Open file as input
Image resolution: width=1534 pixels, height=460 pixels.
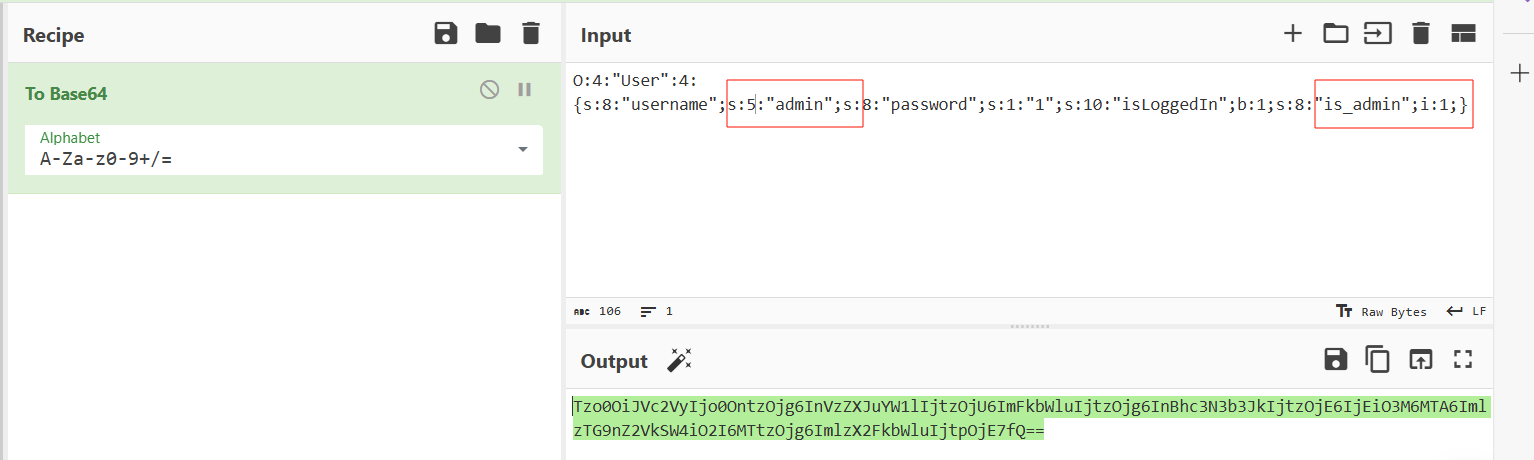click(x=1378, y=34)
